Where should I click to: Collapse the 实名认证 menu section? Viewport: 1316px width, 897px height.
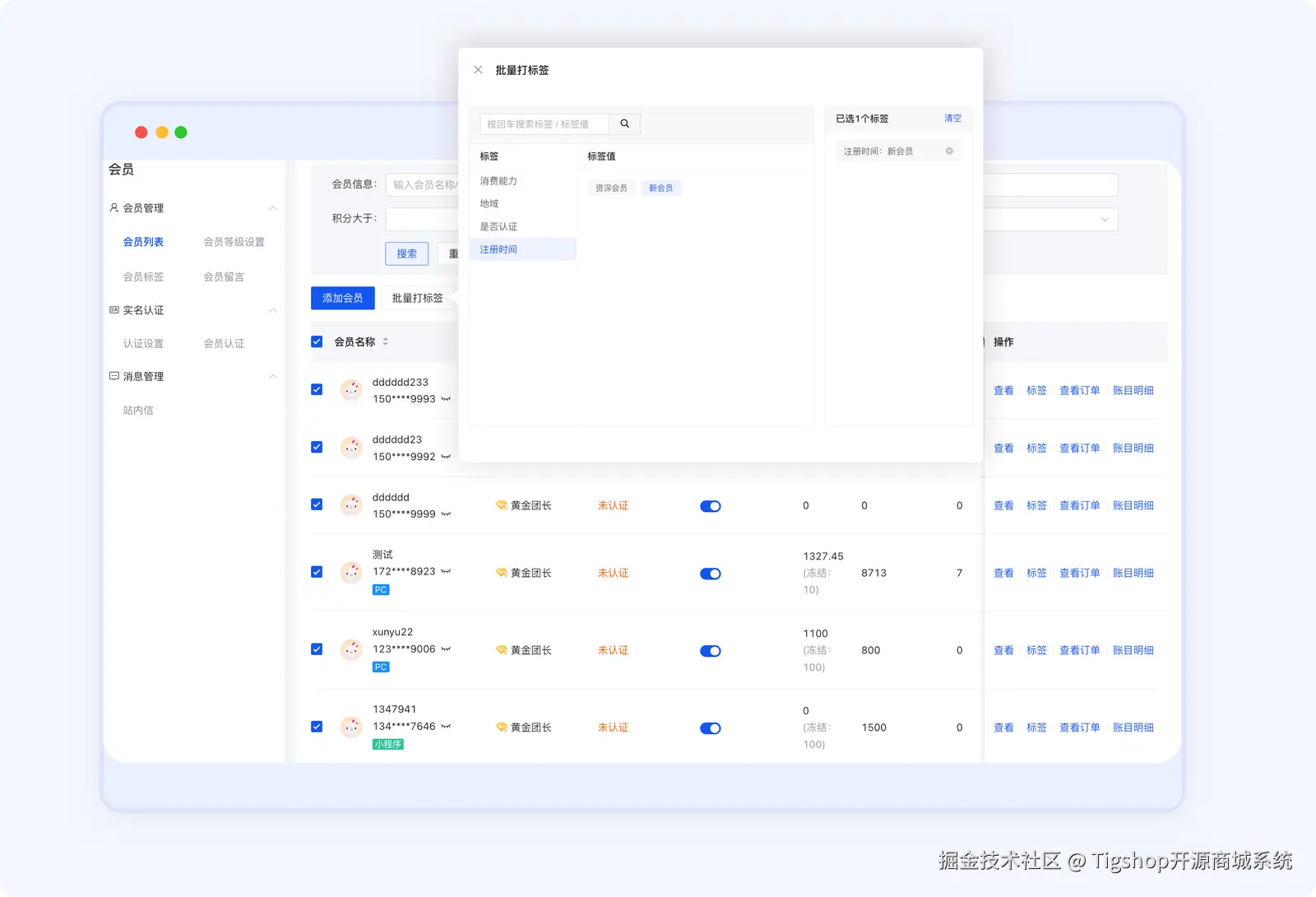273,310
